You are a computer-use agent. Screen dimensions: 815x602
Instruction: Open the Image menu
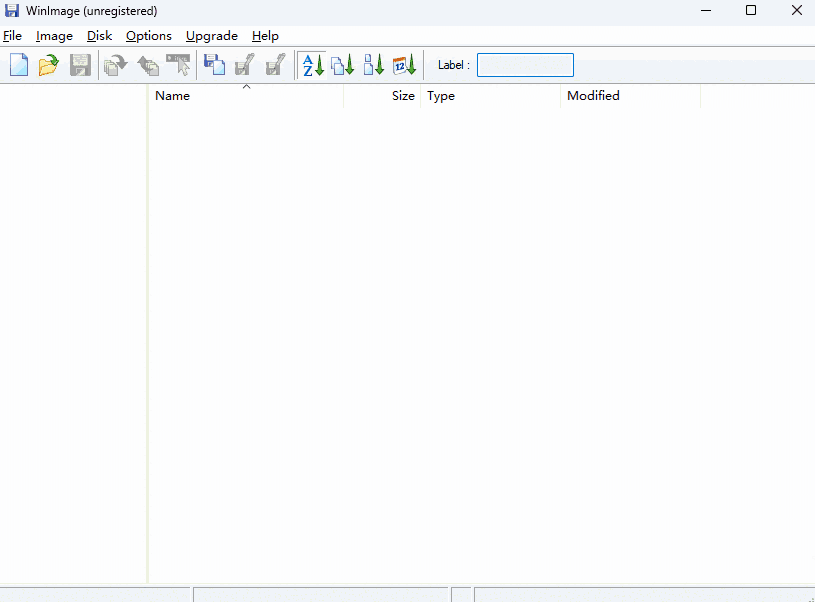pyautogui.click(x=54, y=36)
